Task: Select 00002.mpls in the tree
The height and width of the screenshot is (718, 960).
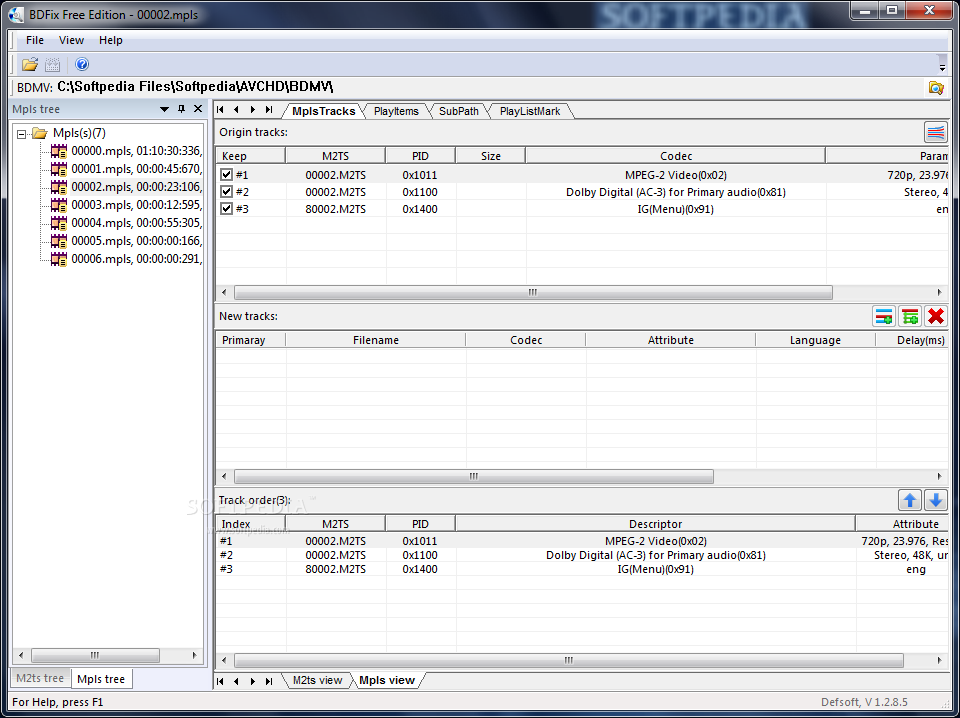Action: point(136,187)
